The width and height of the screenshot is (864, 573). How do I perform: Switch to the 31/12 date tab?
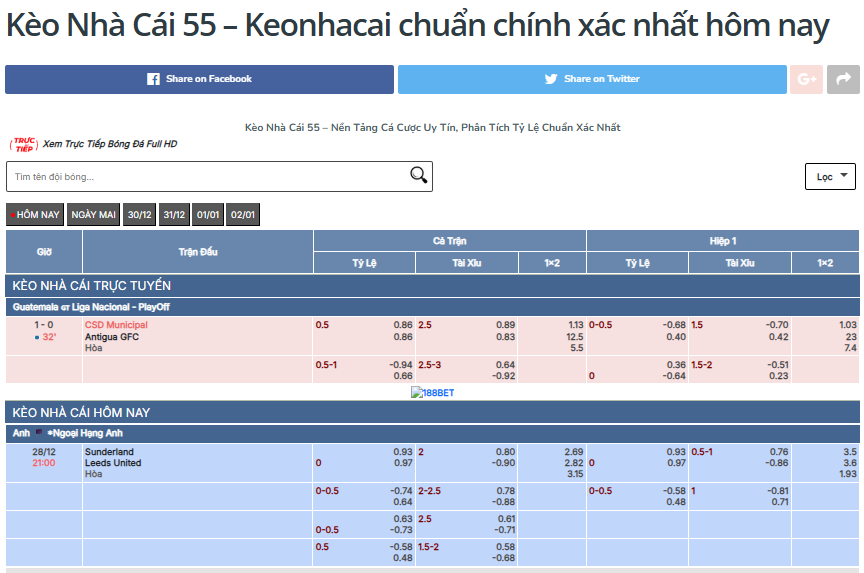click(x=174, y=215)
